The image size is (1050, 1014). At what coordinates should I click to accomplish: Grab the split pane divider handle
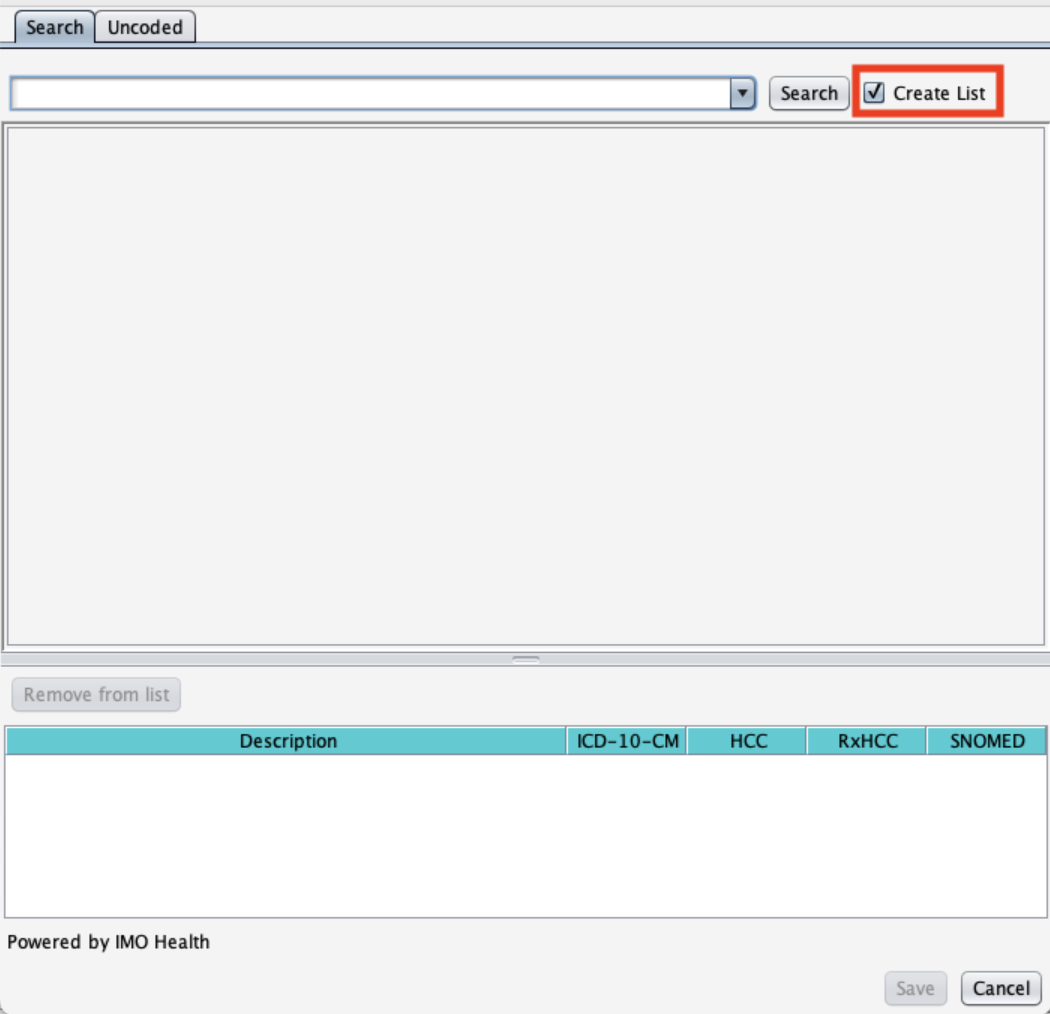(526, 659)
